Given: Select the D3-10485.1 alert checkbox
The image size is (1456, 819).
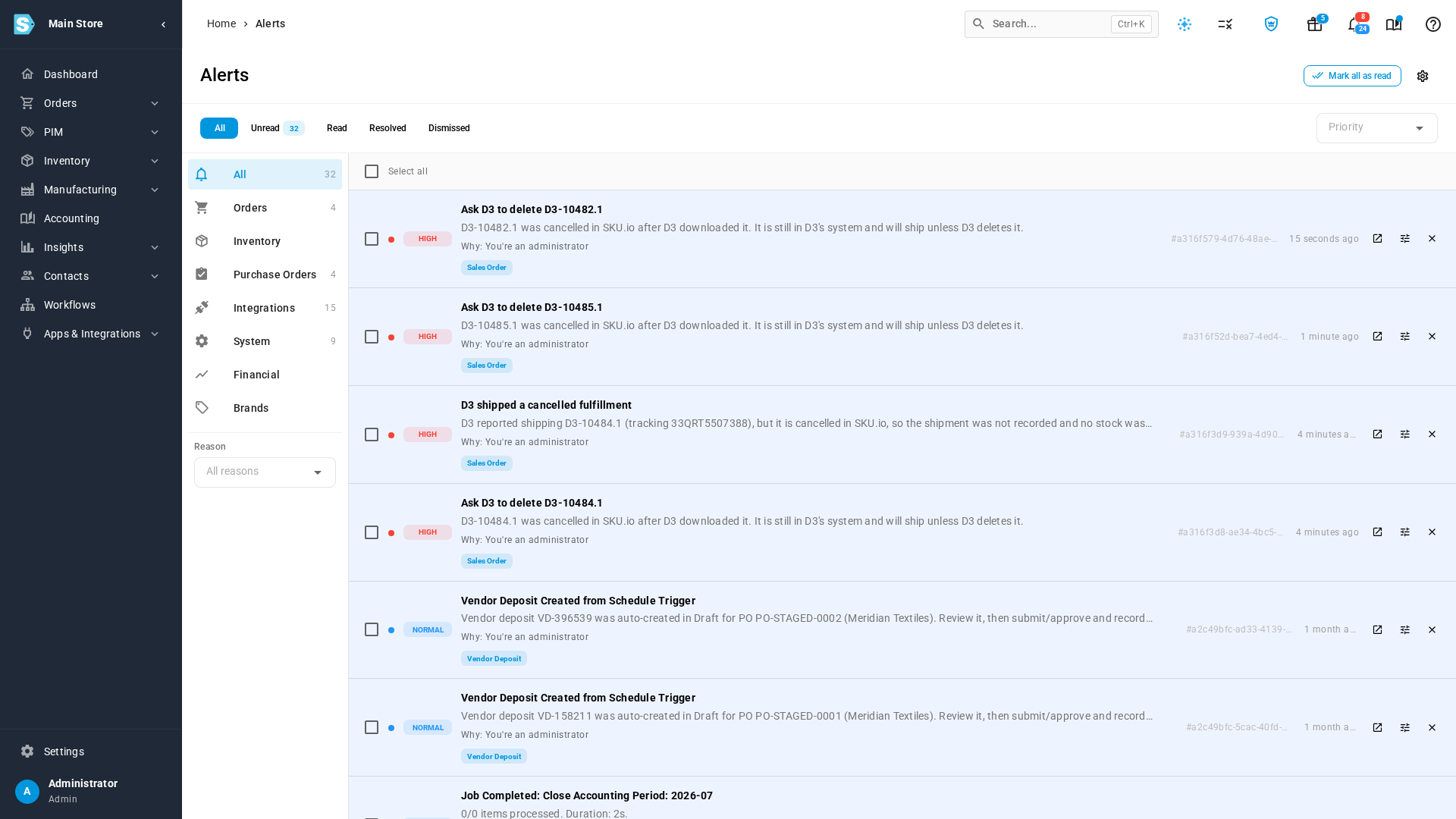Looking at the screenshot, I should 372,337.
